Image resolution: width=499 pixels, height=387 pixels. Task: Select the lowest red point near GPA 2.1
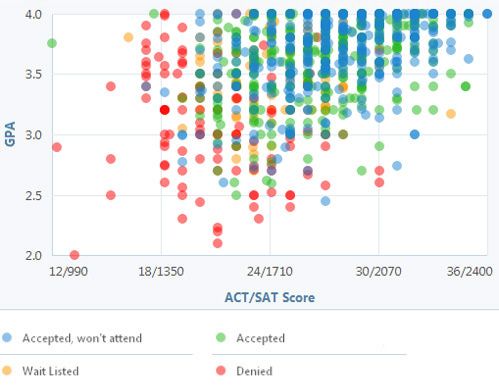217,243
